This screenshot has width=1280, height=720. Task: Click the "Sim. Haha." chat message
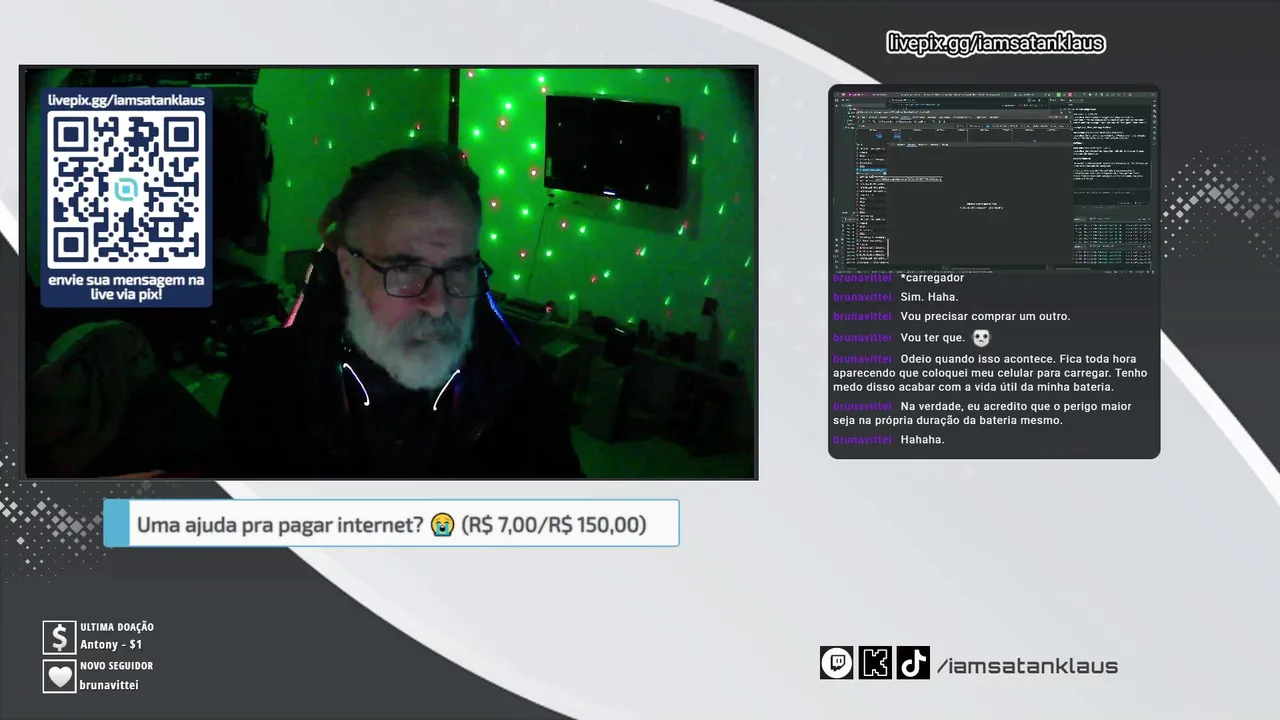click(929, 297)
